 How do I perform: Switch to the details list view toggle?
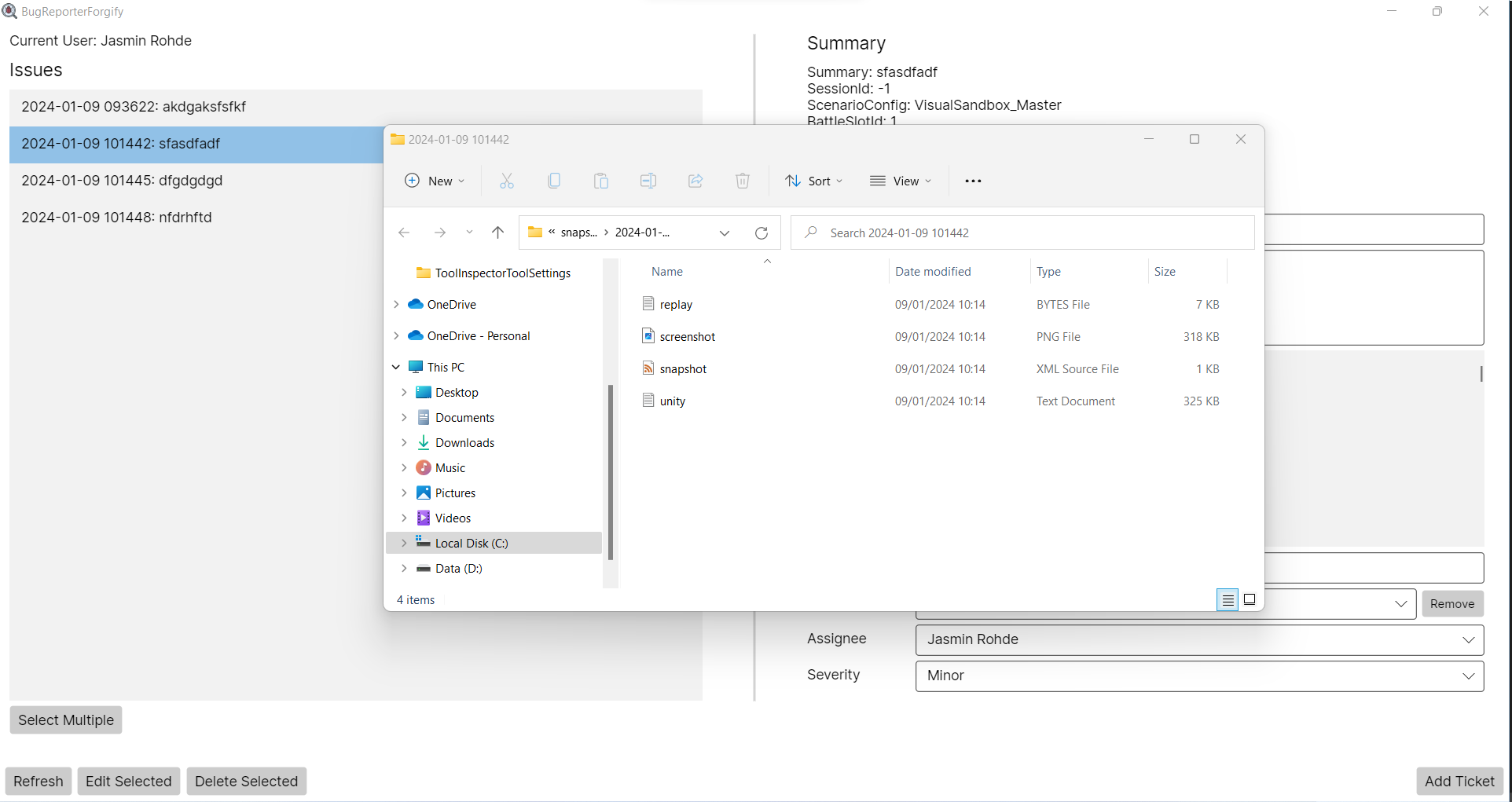(x=1228, y=599)
